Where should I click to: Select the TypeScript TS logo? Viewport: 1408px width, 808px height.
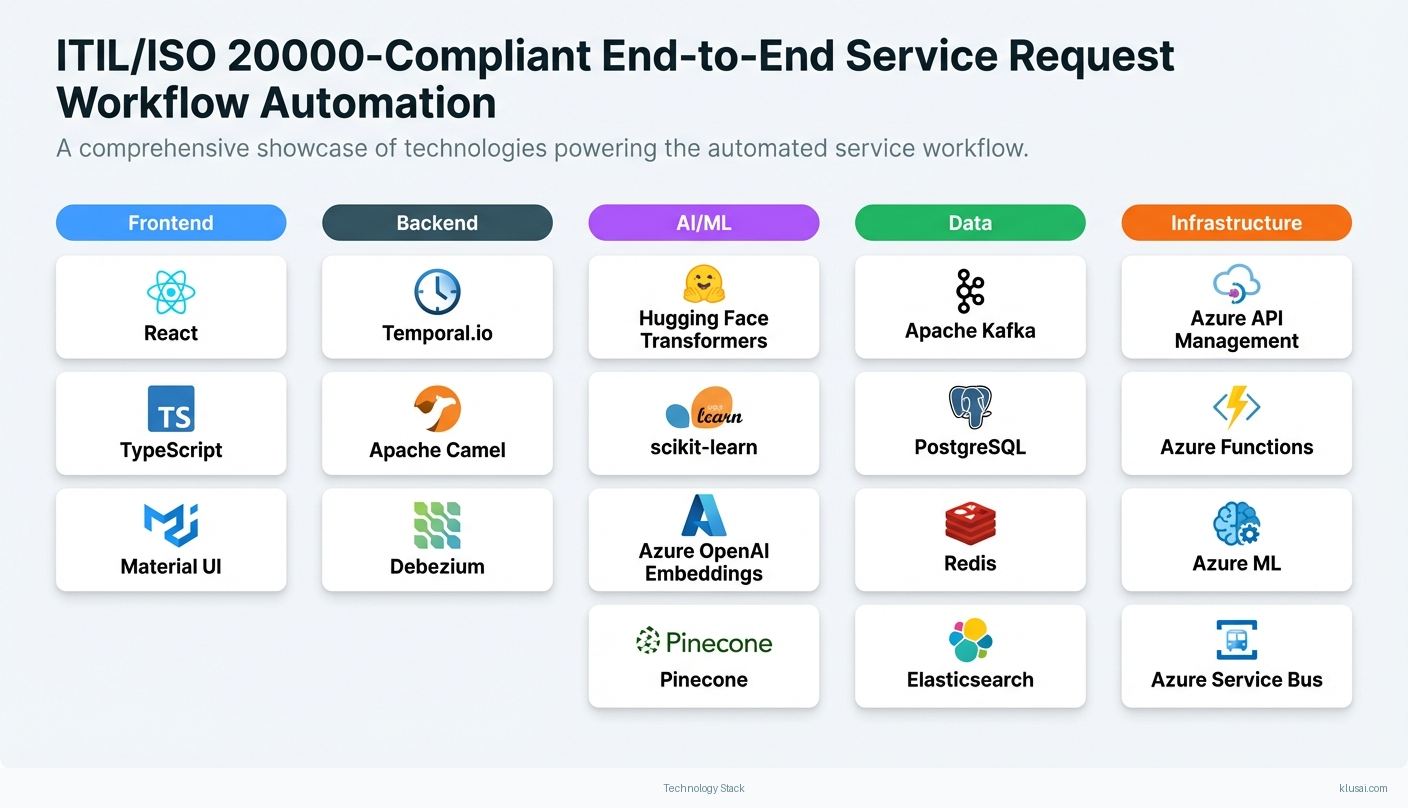[x=171, y=409]
